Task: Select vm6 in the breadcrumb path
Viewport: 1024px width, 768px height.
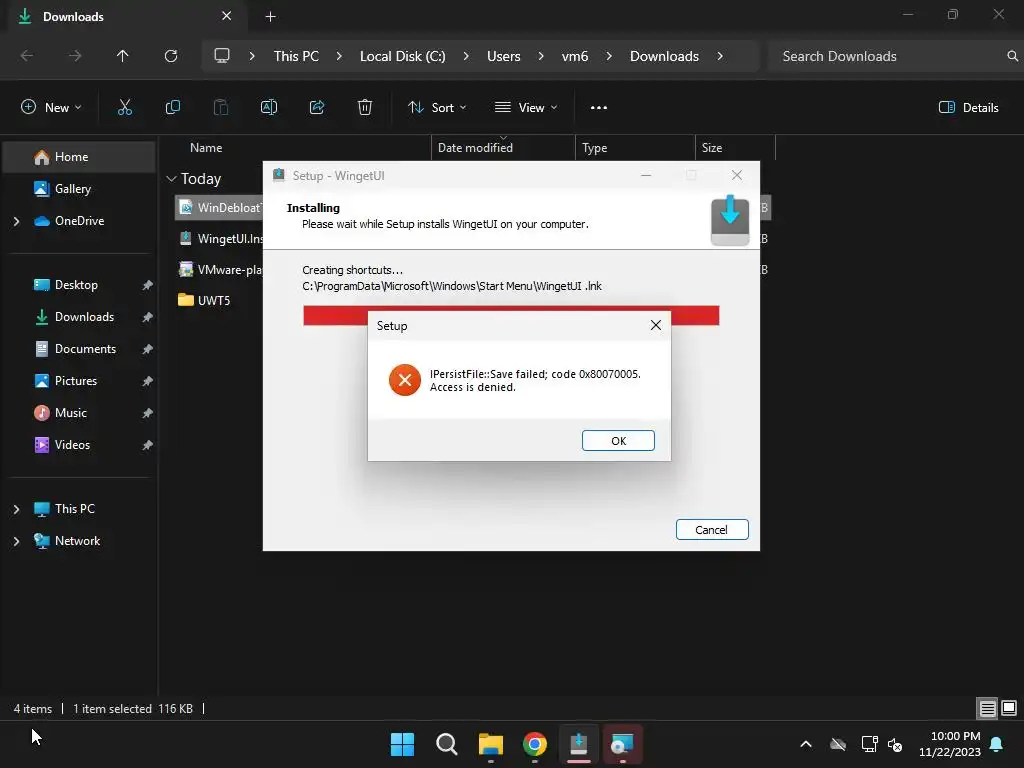Action: [575, 56]
